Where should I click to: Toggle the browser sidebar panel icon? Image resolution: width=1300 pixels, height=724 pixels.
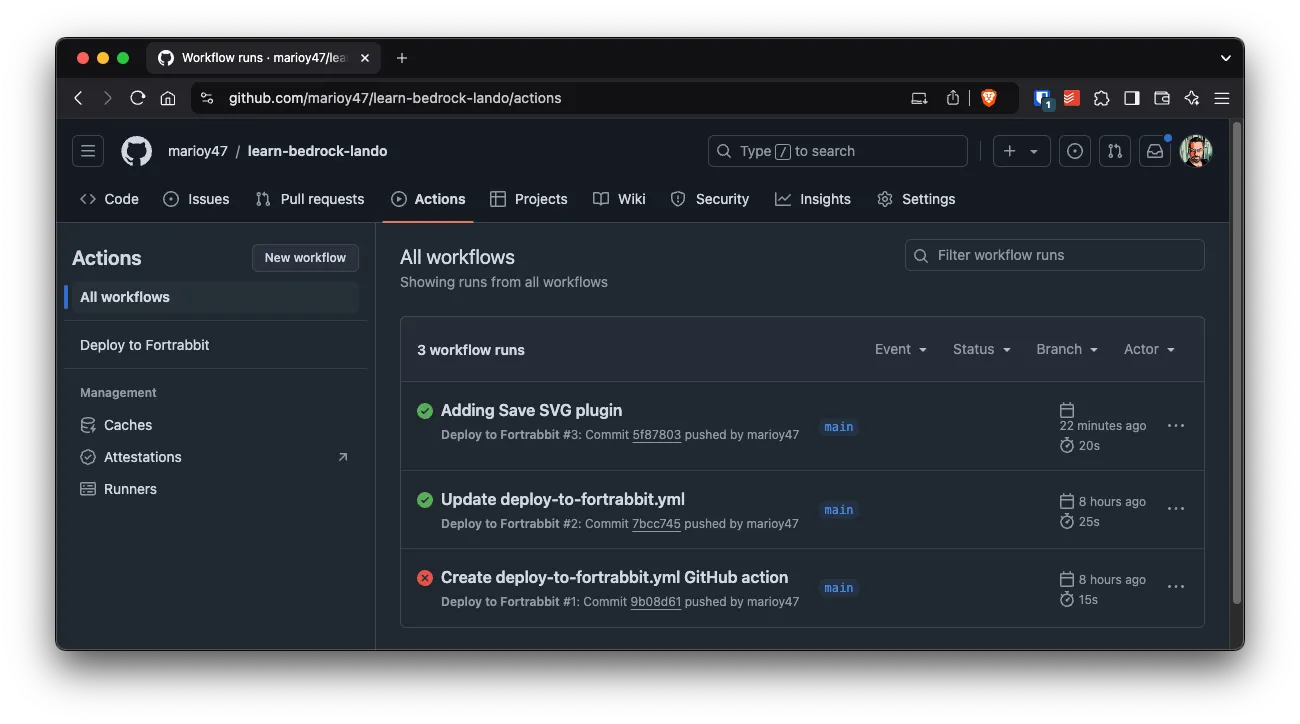click(x=1132, y=98)
